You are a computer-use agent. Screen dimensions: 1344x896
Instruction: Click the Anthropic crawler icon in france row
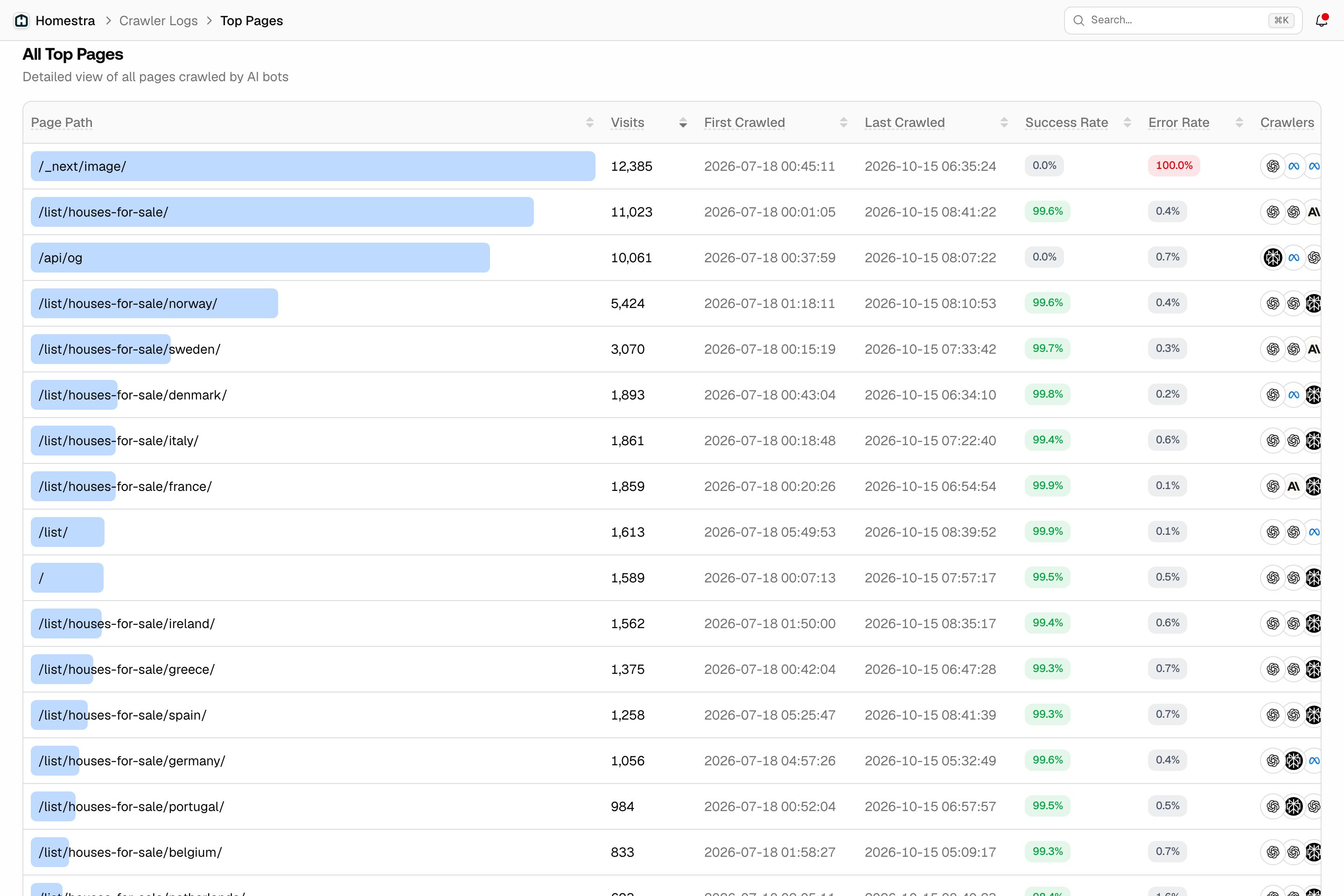pyautogui.click(x=1294, y=486)
